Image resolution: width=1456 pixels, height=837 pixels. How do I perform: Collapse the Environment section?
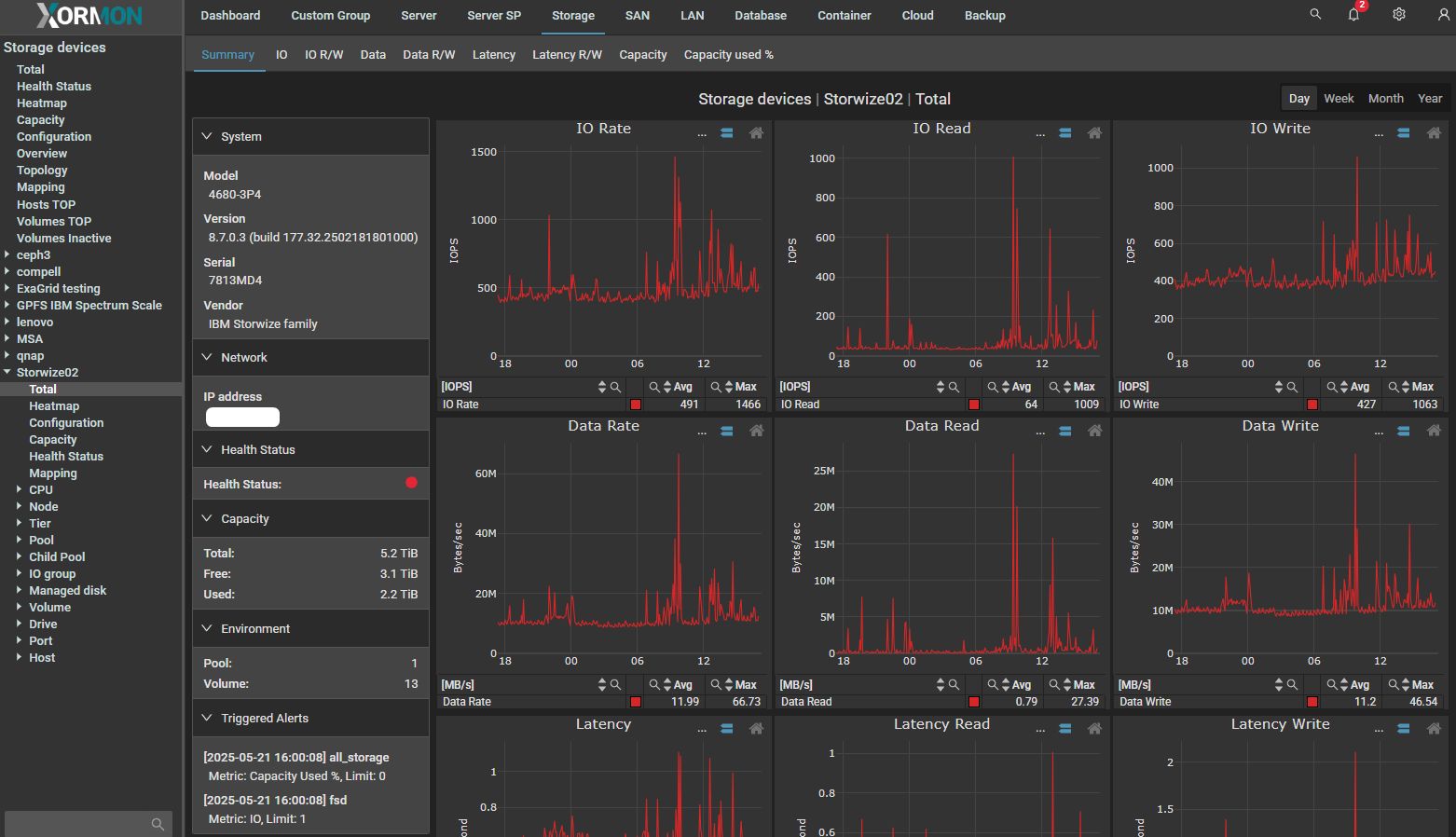(207, 628)
